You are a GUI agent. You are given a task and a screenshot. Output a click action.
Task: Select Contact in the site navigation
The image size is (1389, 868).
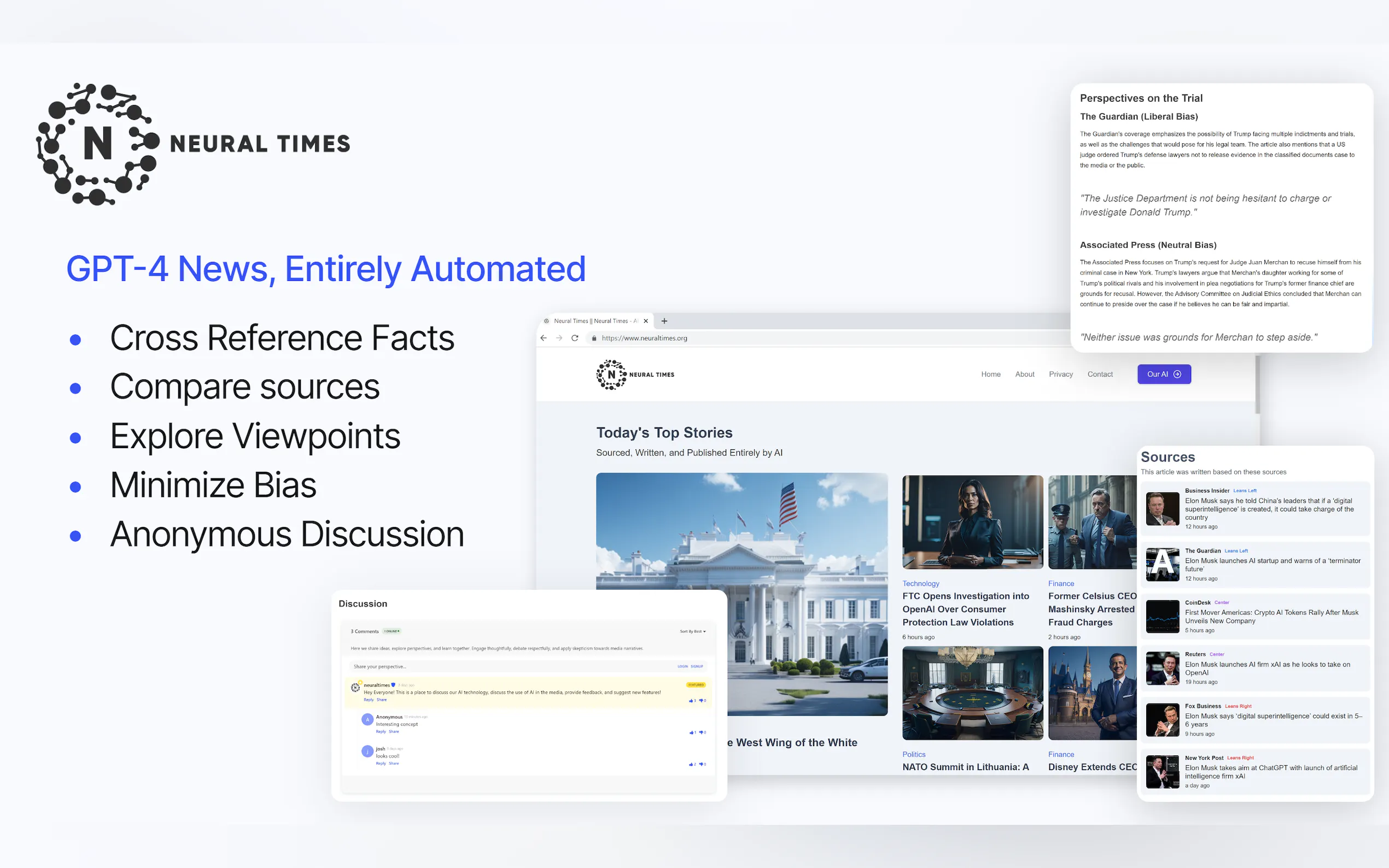pos(1100,374)
